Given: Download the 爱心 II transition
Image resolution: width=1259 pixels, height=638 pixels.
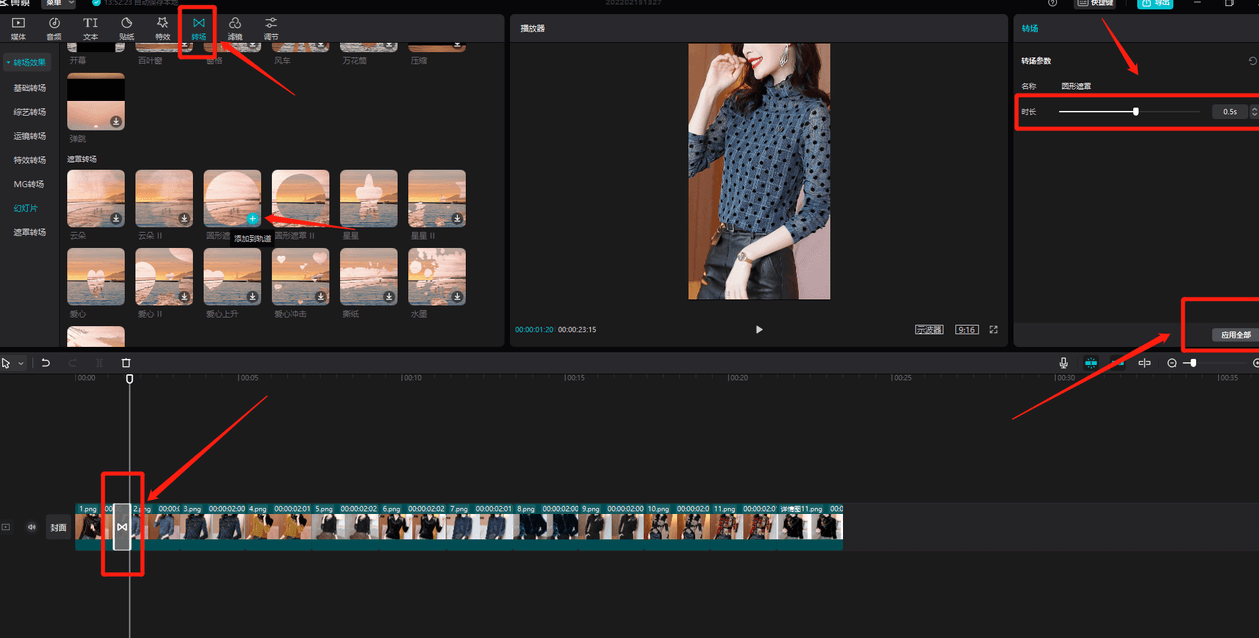Looking at the screenshot, I should coord(184,296).
